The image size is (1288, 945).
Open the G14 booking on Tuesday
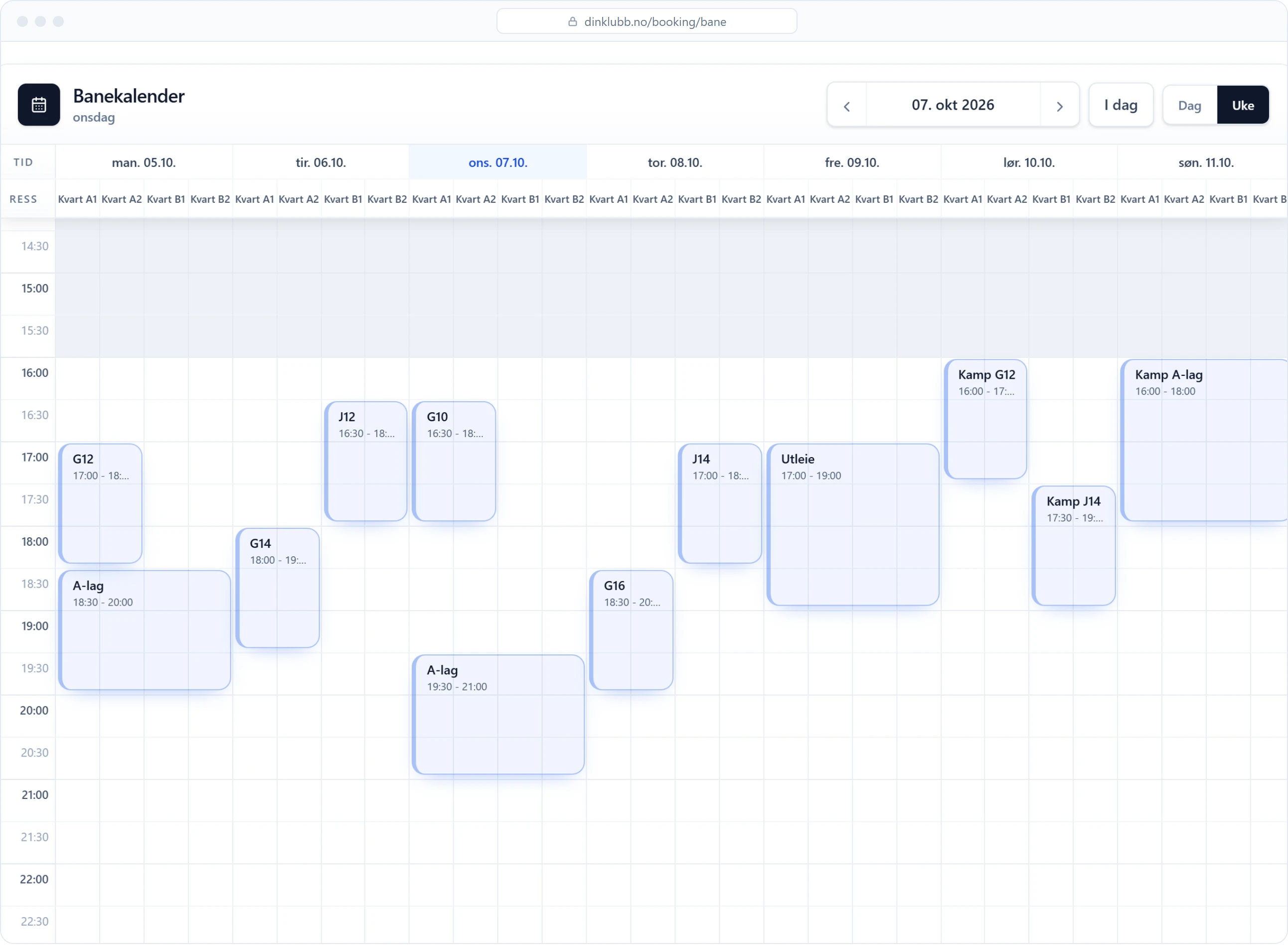[278, 588]
